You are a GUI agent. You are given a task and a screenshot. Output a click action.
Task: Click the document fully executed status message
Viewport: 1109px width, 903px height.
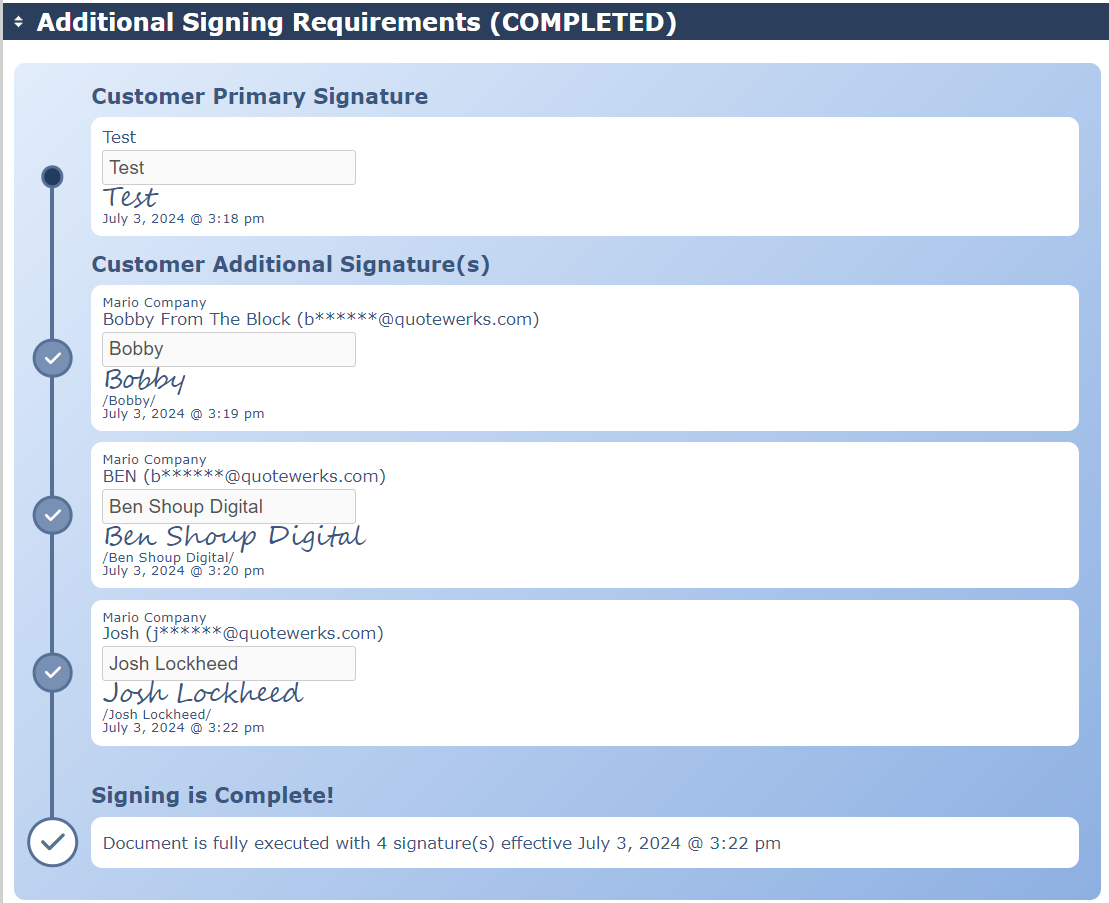click(x=441, y=843)
